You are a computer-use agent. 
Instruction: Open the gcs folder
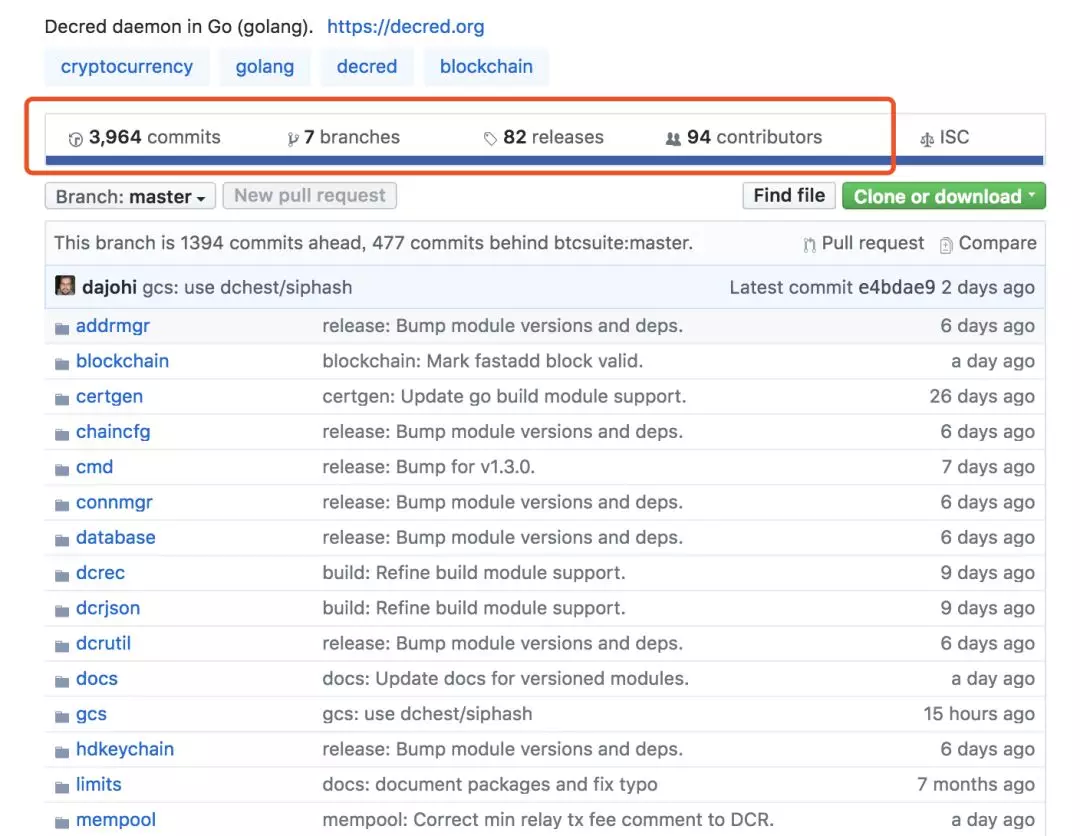(91, 714)
